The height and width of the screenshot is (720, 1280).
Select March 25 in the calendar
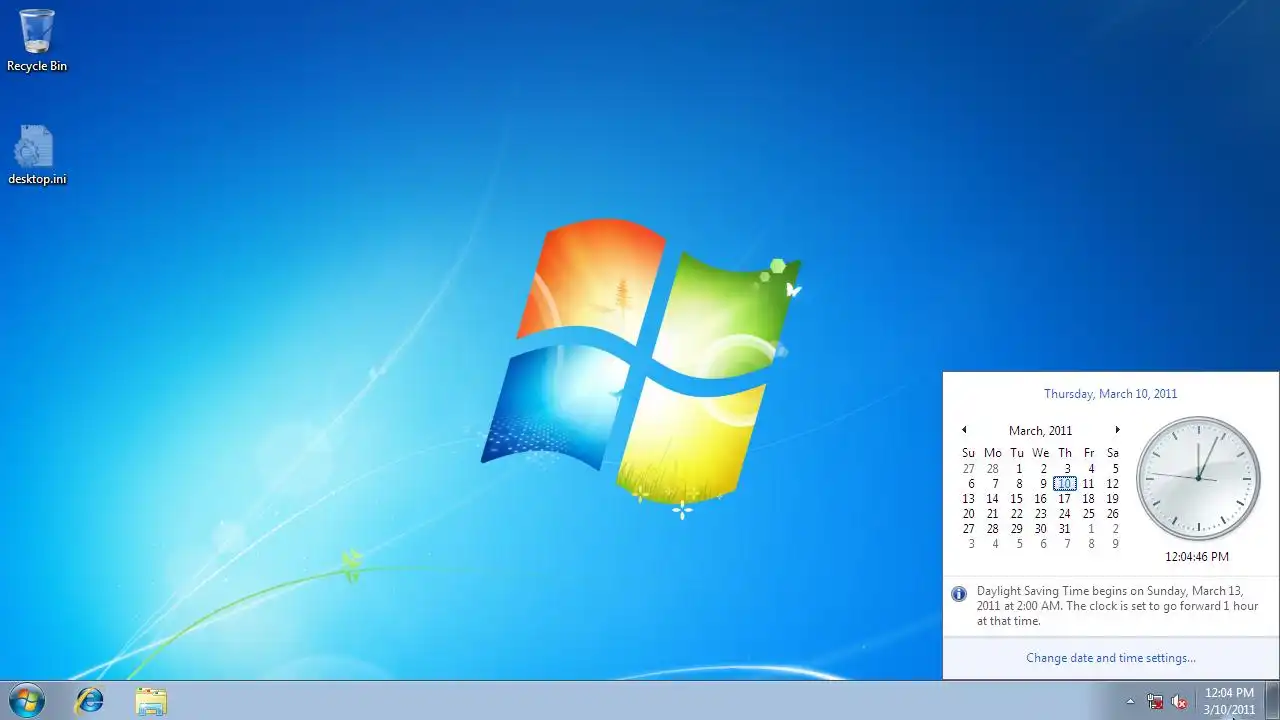(x=1088, y=514)
